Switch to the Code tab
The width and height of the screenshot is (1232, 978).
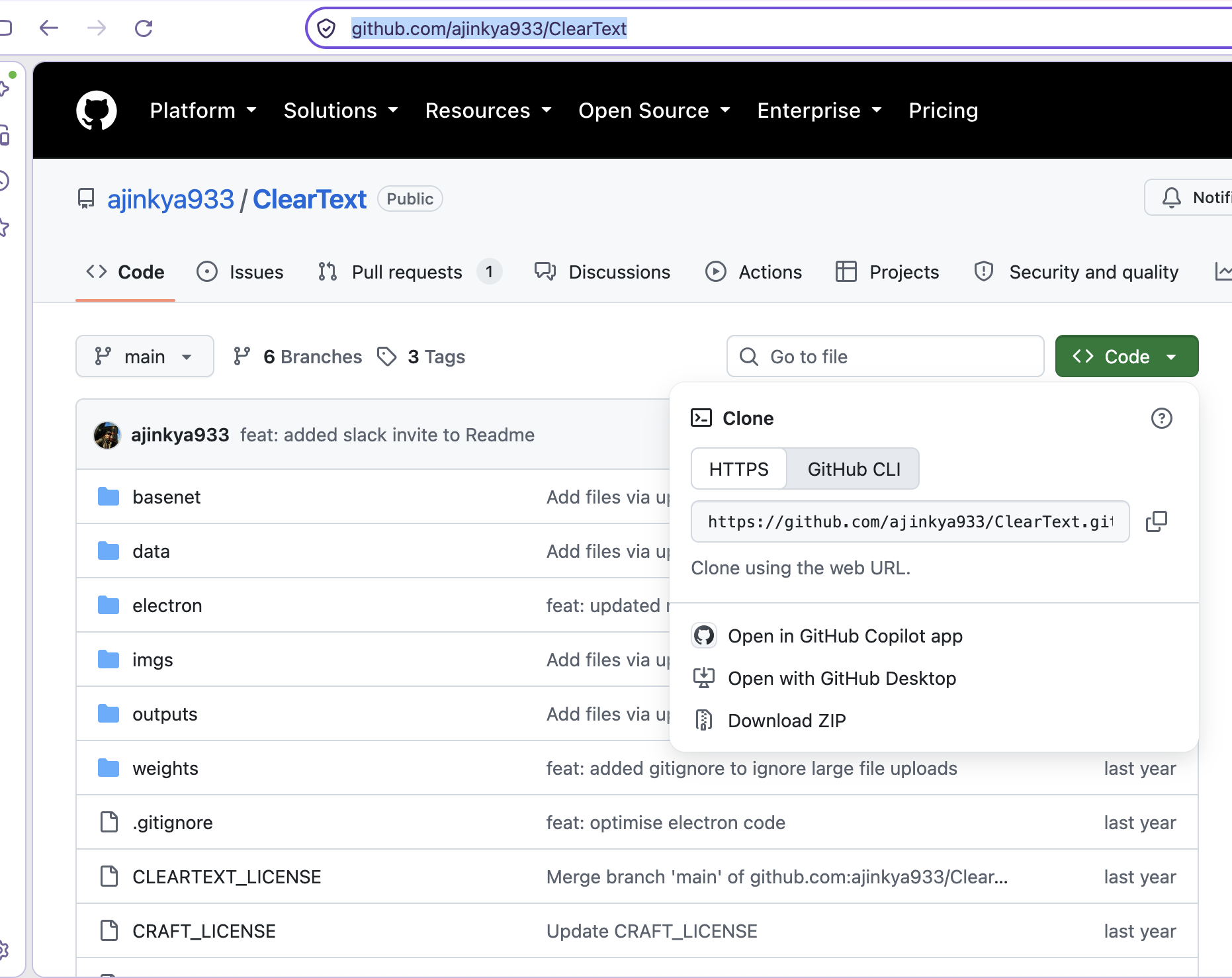tap(125, 272)
